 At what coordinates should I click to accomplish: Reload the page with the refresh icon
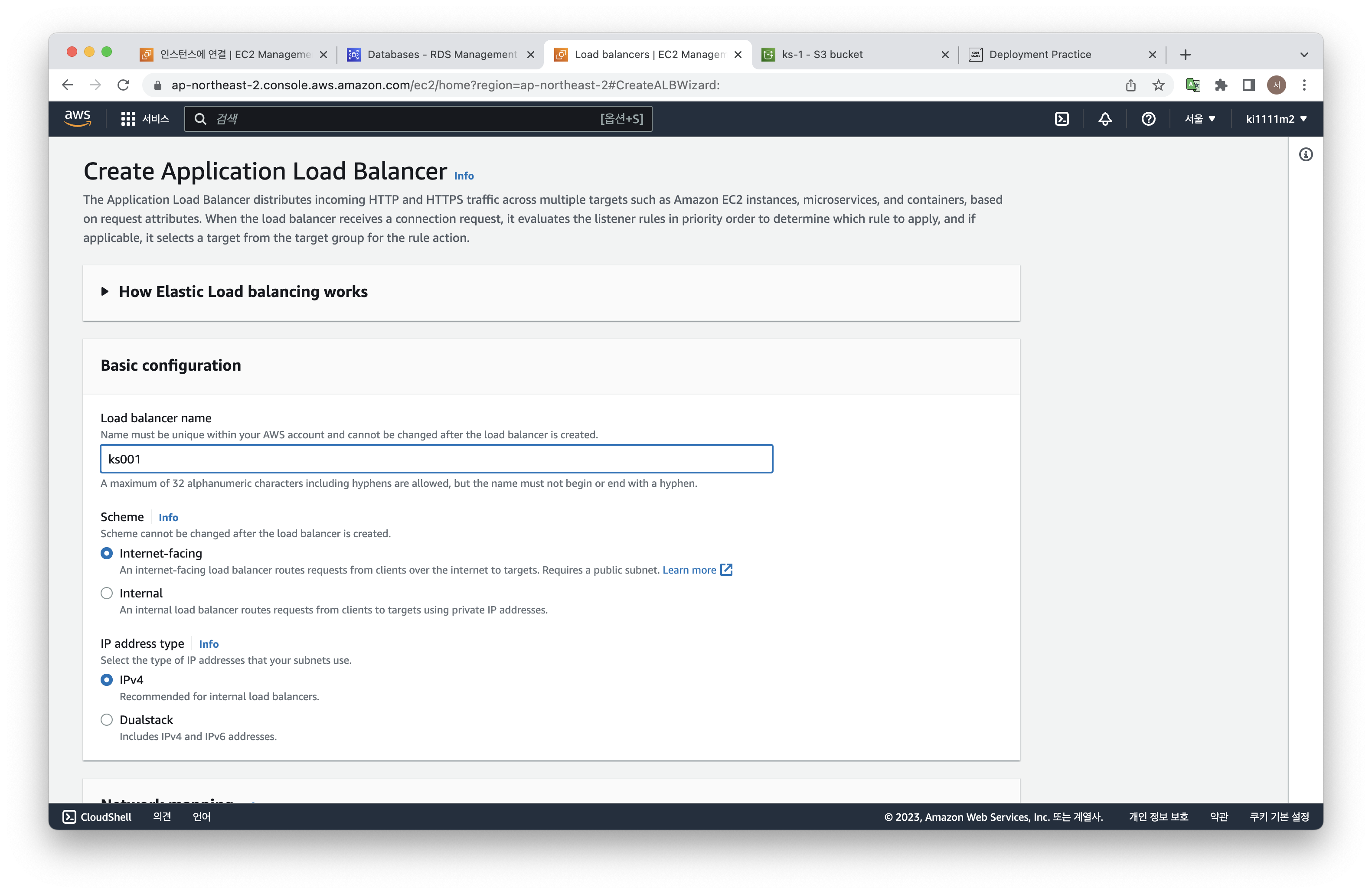pos(123,85)
